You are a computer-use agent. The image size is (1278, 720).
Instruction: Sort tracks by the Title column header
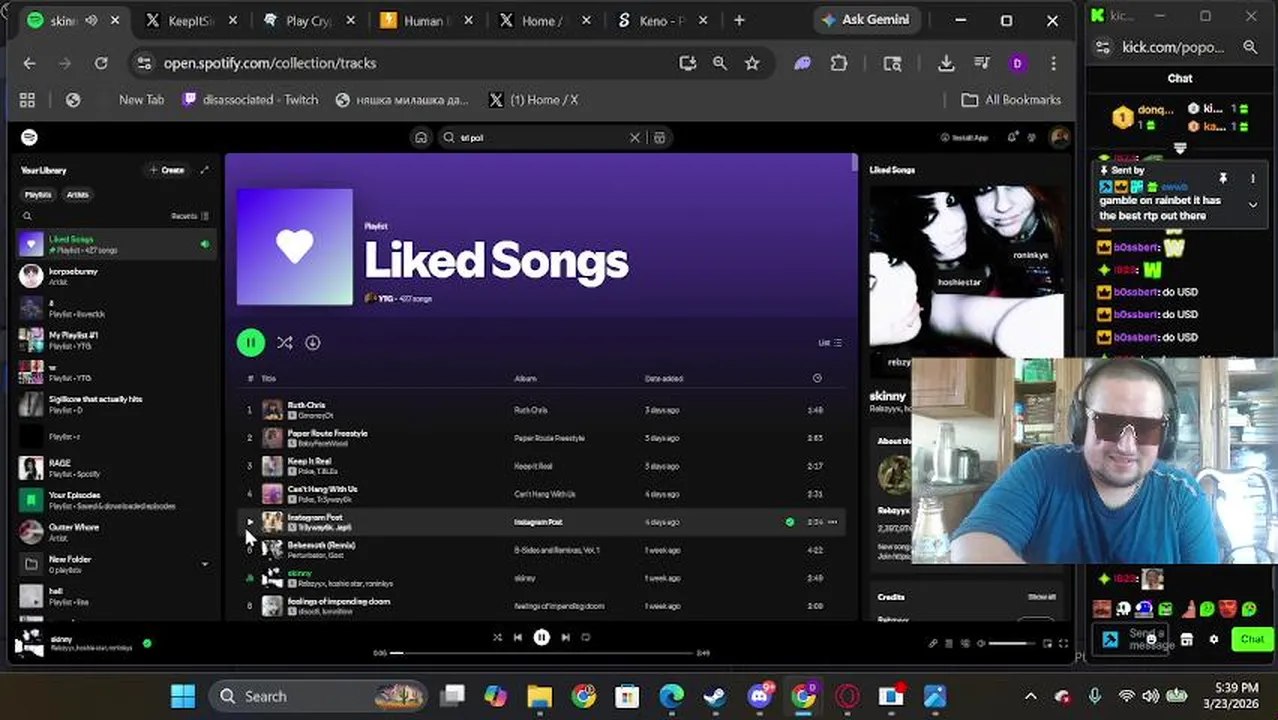coord(268,379)
